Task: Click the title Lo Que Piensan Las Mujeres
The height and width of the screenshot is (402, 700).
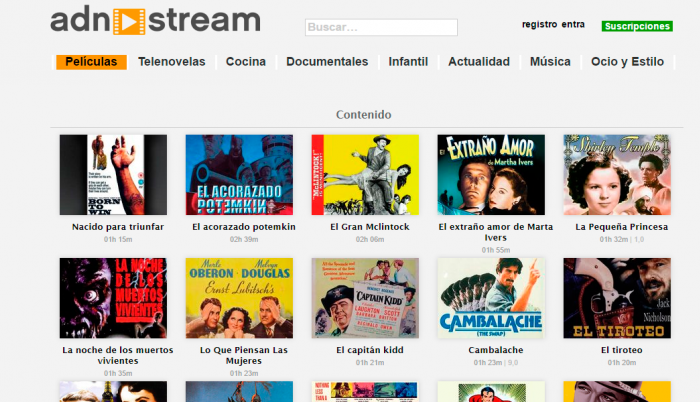Action: tap(244, 356)
